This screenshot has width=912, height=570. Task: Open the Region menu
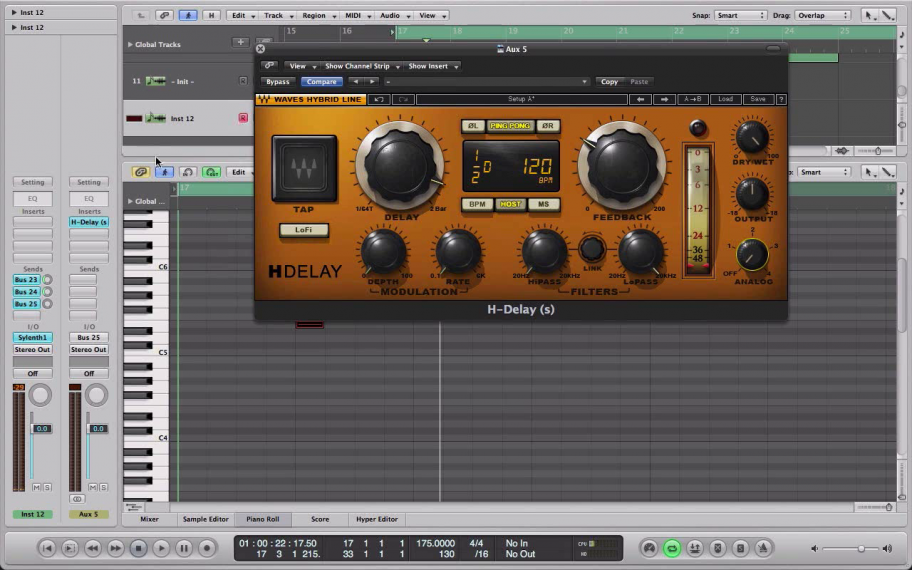point(318,16)
